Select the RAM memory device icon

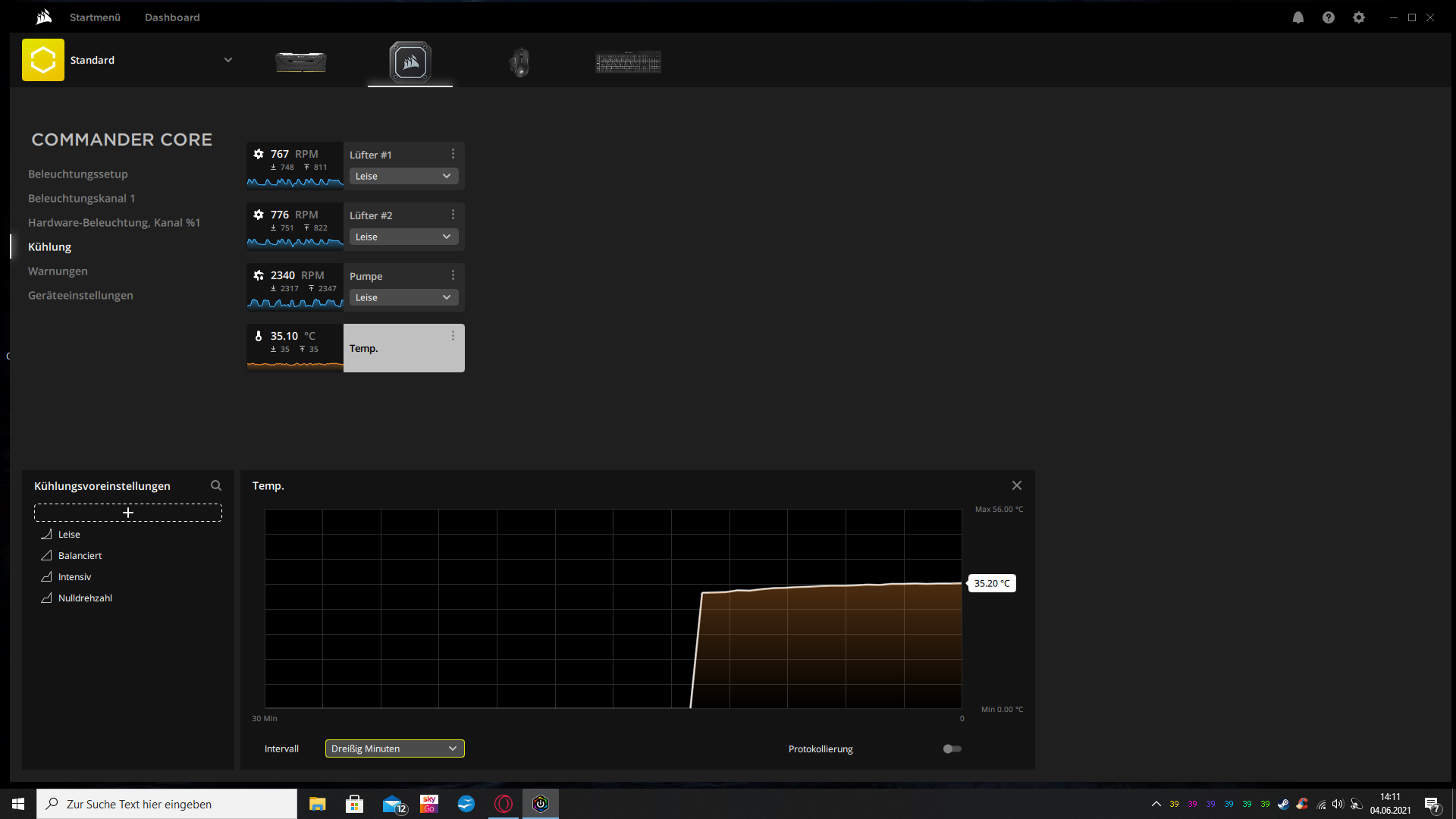(x=301, y=61)
